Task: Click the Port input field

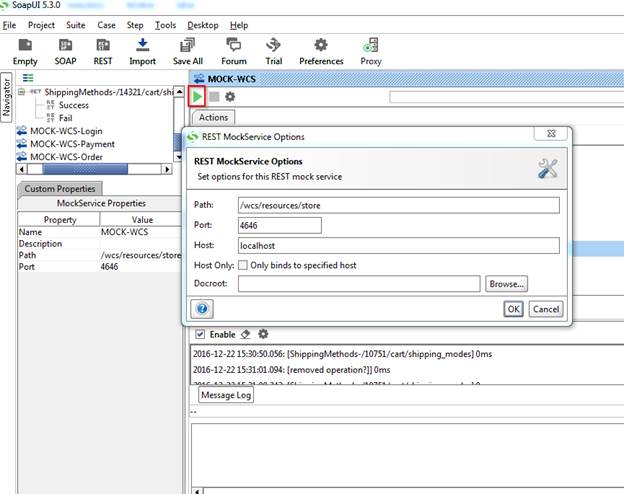Action: point(280,225)
